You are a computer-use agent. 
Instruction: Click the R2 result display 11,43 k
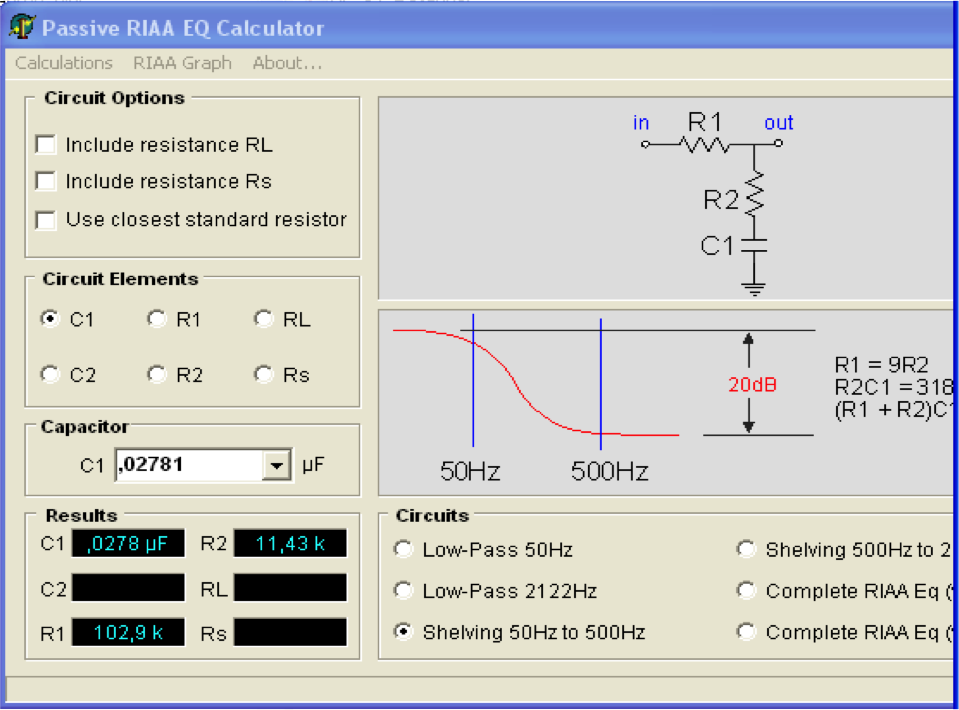290,543
